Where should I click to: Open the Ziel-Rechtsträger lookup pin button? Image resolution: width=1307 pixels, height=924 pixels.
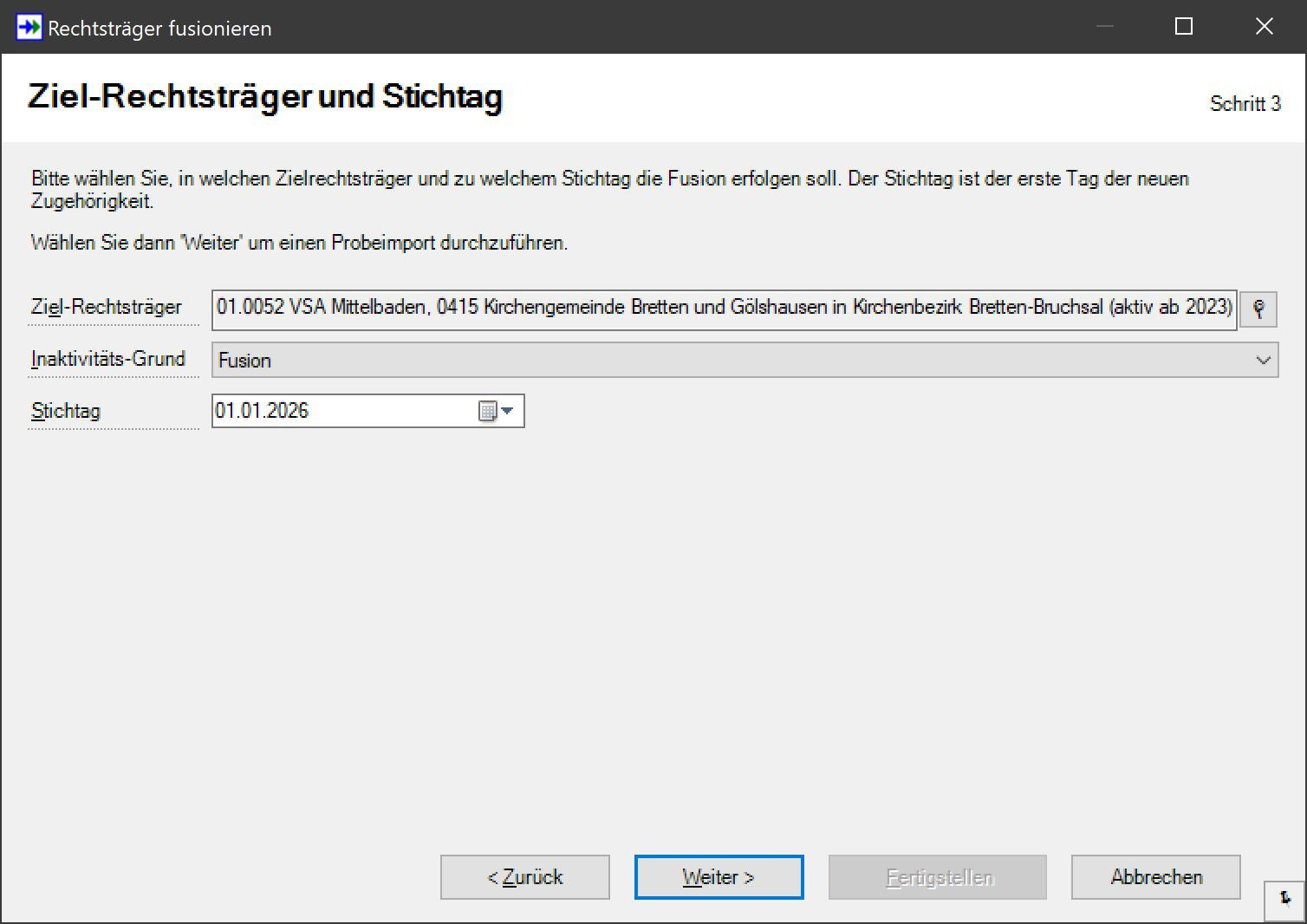(1258, 309)
